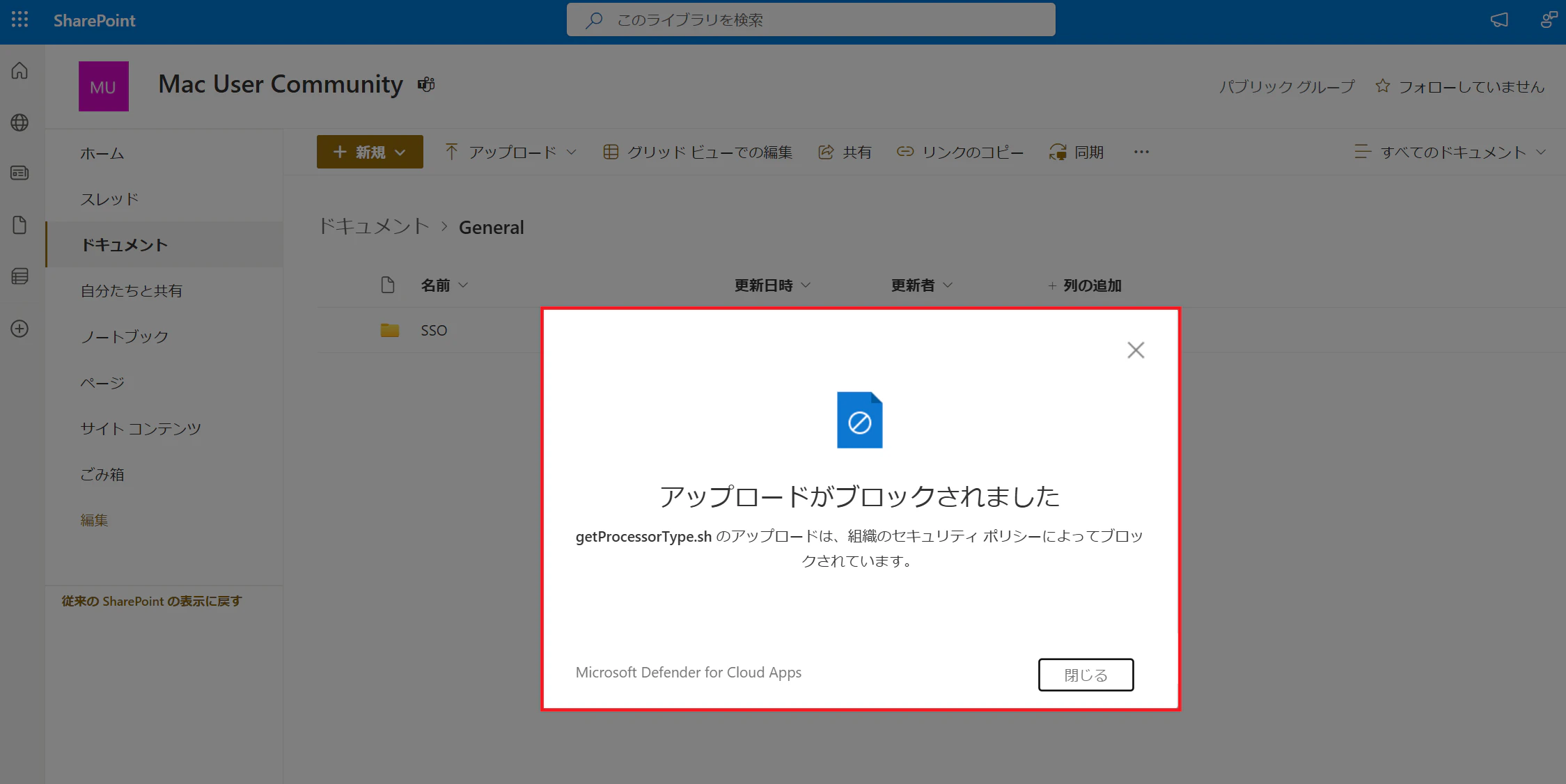Dismiss the dialog with the 閉じる button
The image size is (1566, 784).
1086,674
